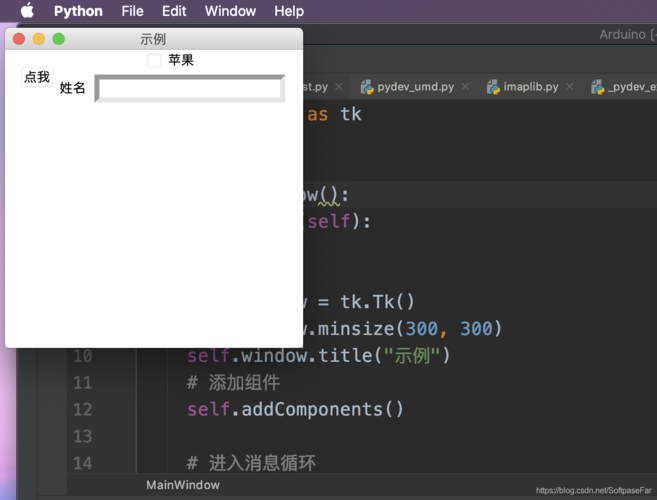657x500 pixels.
Task: Close the imaplib.py tab
Action: (569, 86)
